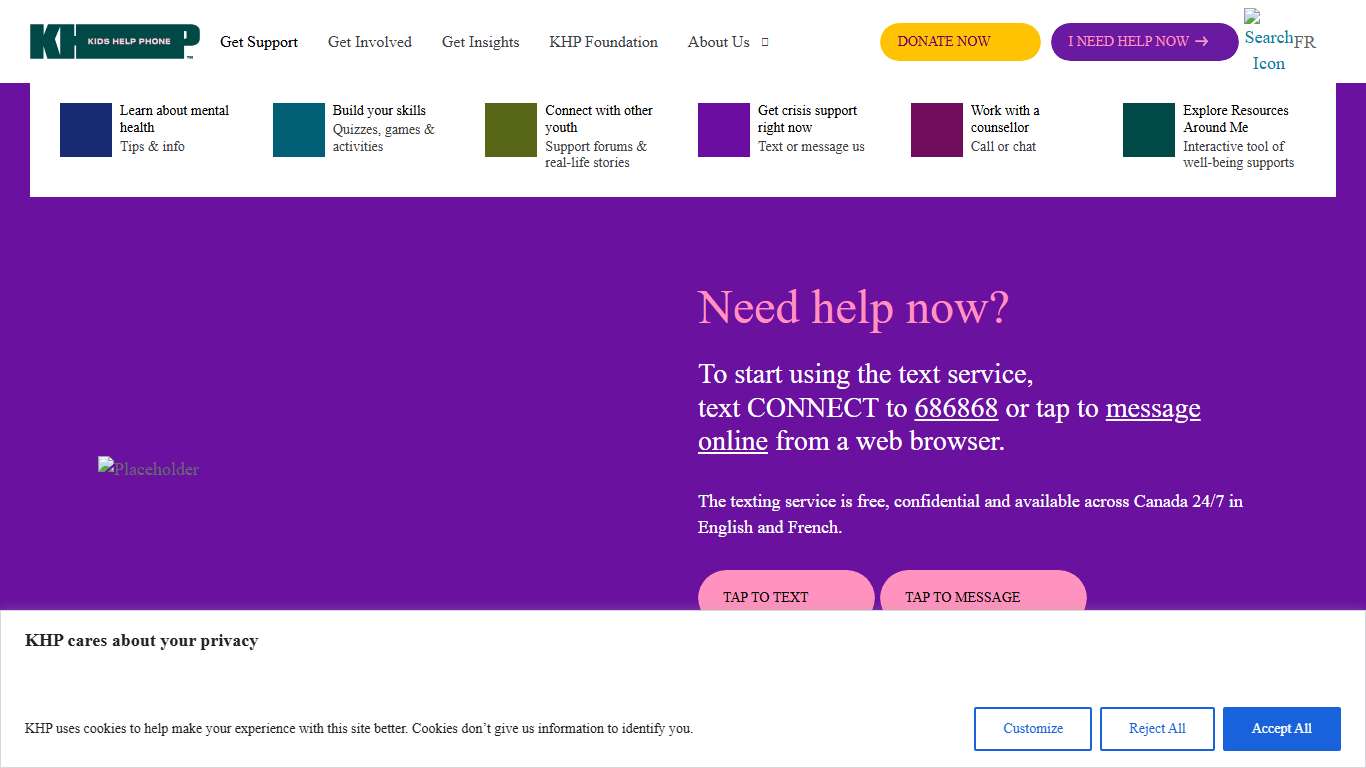The image size is (1366, 768).
Task: Click the message online link
Action: pyautogui.click(x=1152, y=408)
